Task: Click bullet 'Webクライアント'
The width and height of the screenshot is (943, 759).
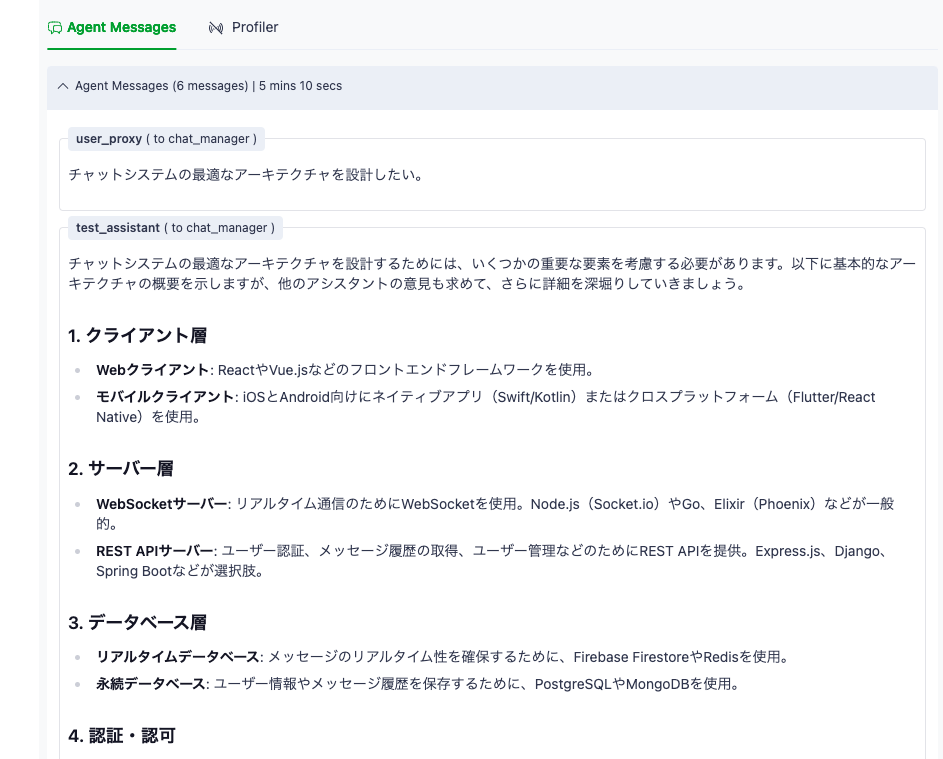Action: (152, 370)
